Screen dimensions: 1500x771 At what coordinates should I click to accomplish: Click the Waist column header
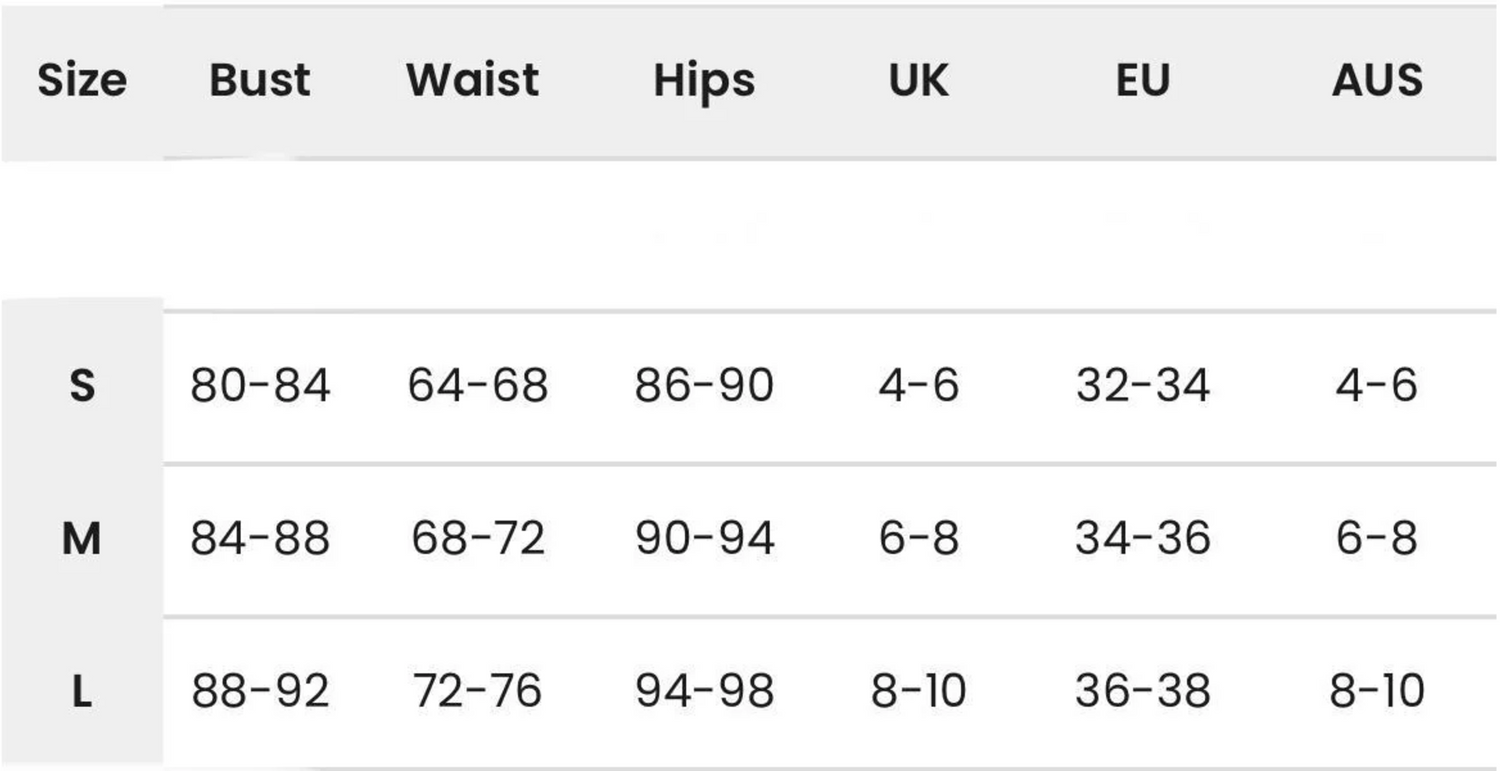[473, 80]
